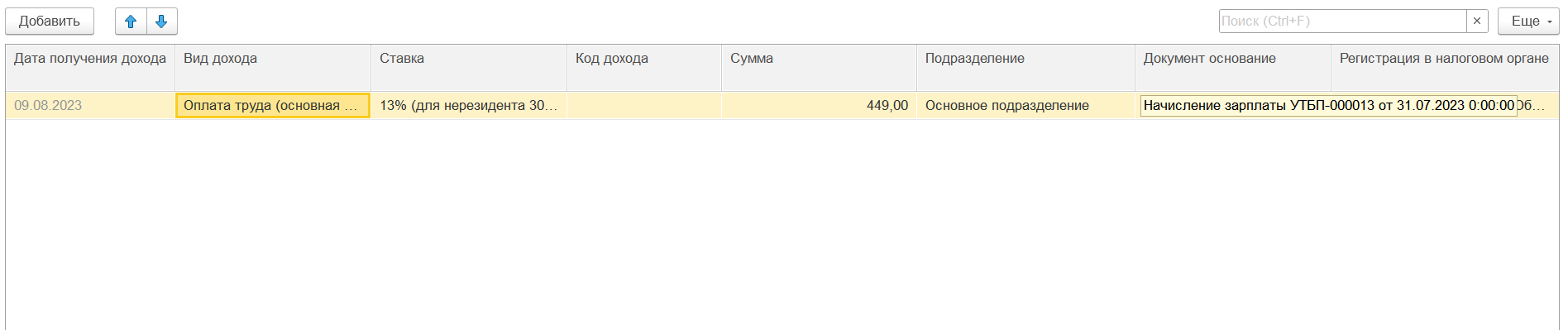Focus the Поиск (Ctrl+F) search field
This screenshot has height=330, width=1568.
(x=1343, y=22)
